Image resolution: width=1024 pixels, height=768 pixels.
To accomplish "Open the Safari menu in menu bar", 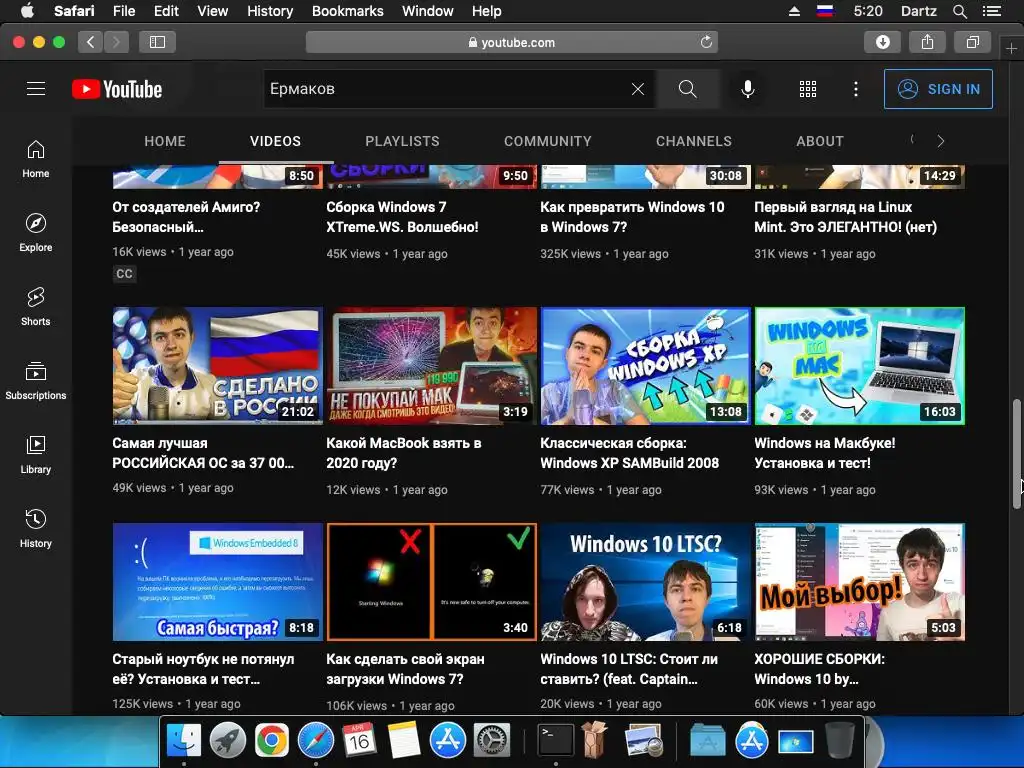I will 74,11.
